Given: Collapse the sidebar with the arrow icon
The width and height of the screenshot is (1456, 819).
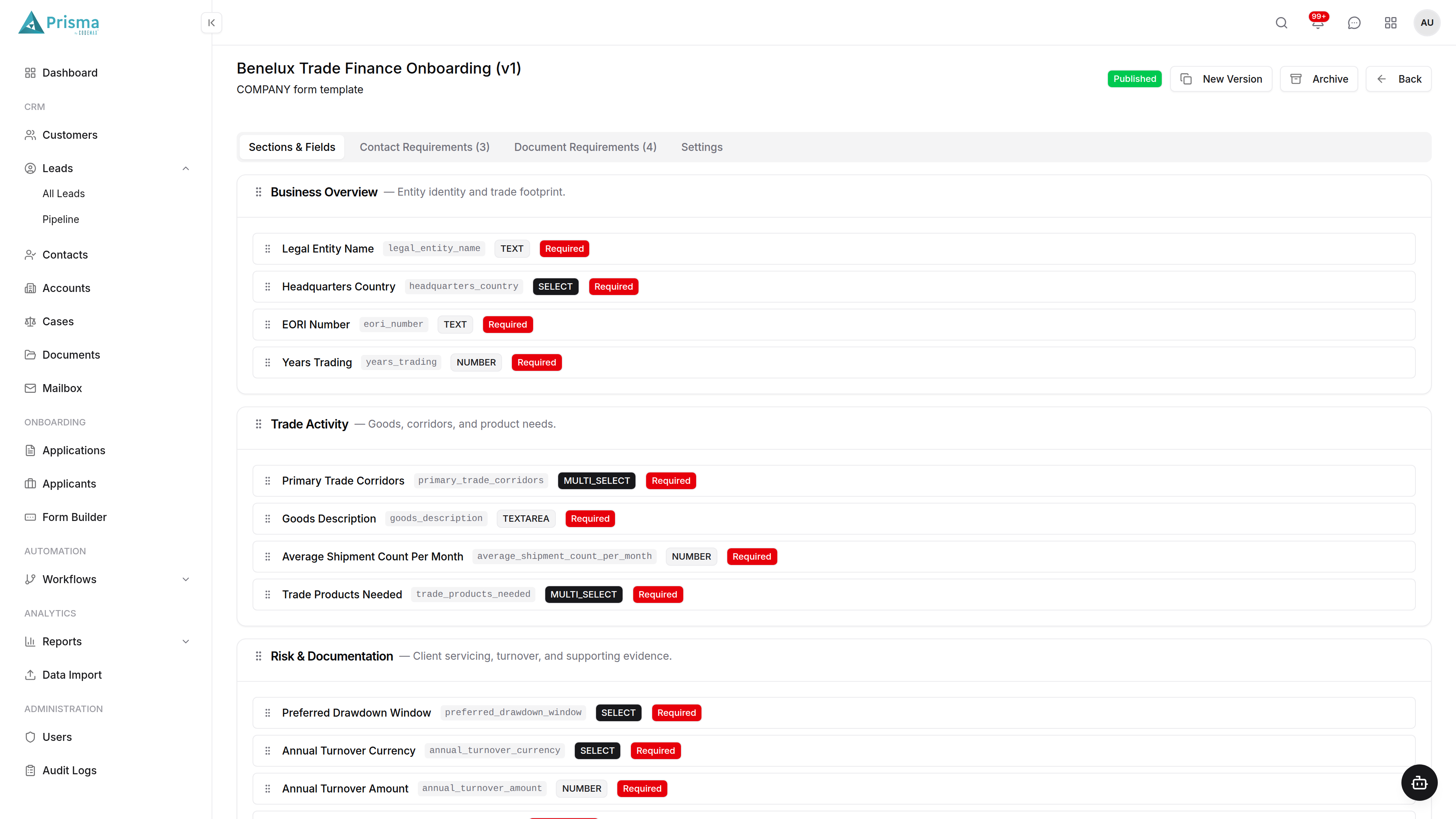Looking at the screenshot, I should coord(212,23).
